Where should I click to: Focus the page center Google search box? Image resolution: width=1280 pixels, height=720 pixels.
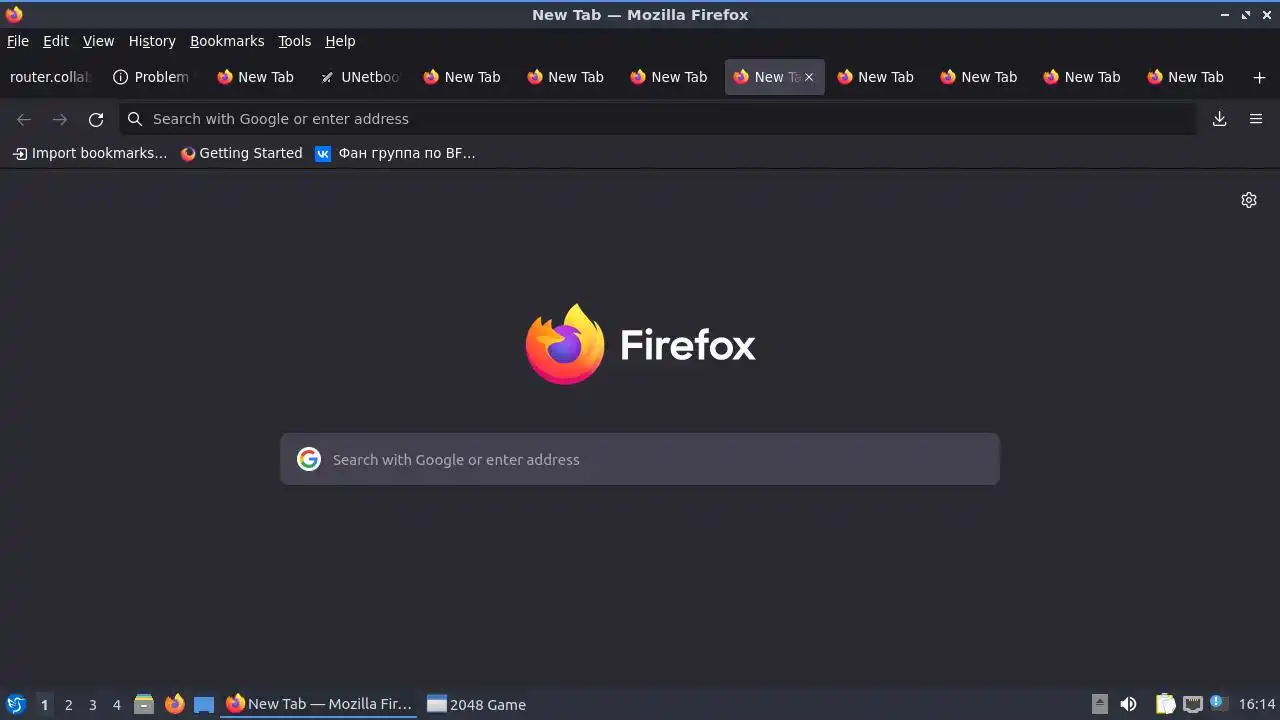(640, 459)
